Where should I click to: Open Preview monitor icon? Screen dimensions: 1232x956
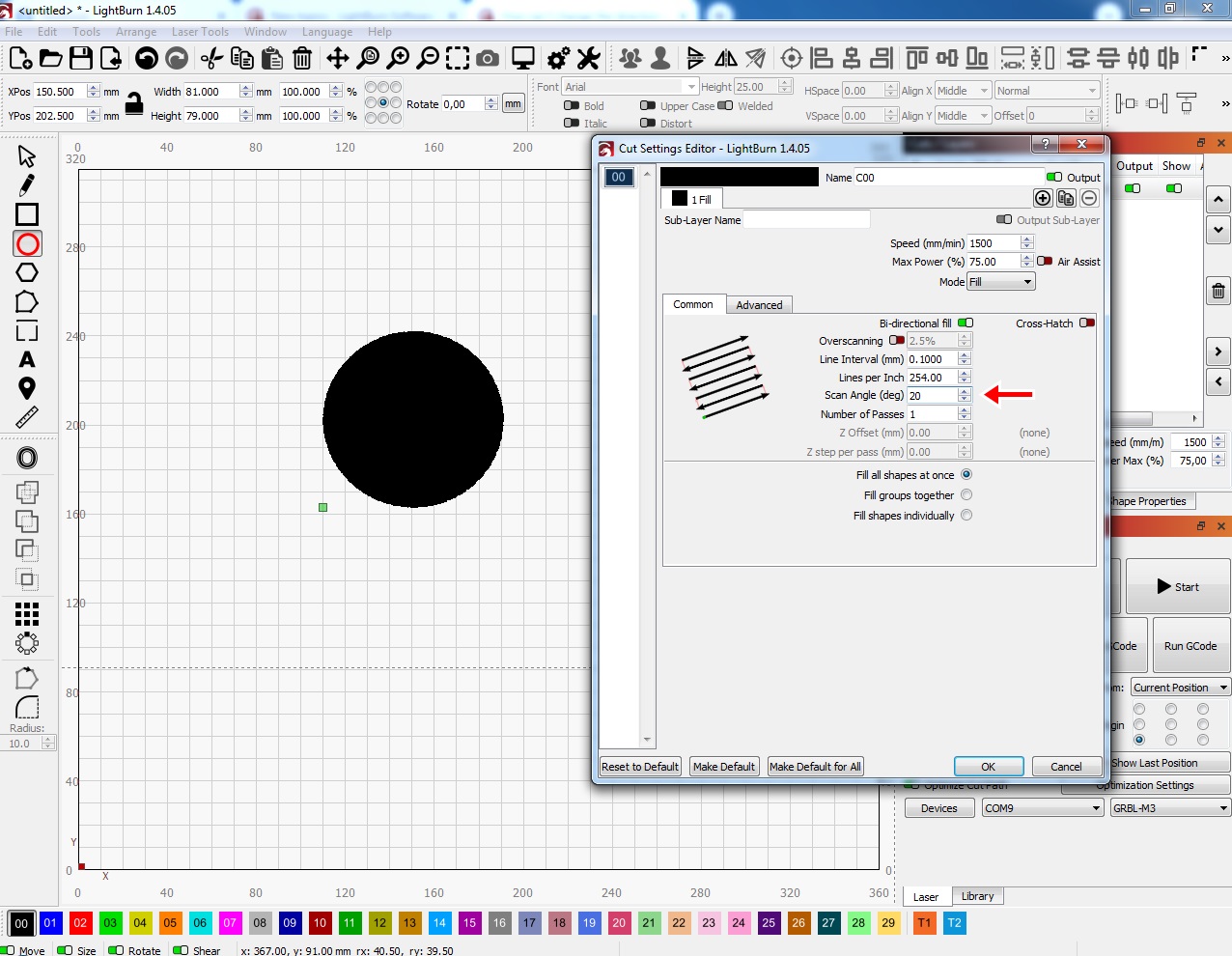pyautogui.click(x=523, y=59)
